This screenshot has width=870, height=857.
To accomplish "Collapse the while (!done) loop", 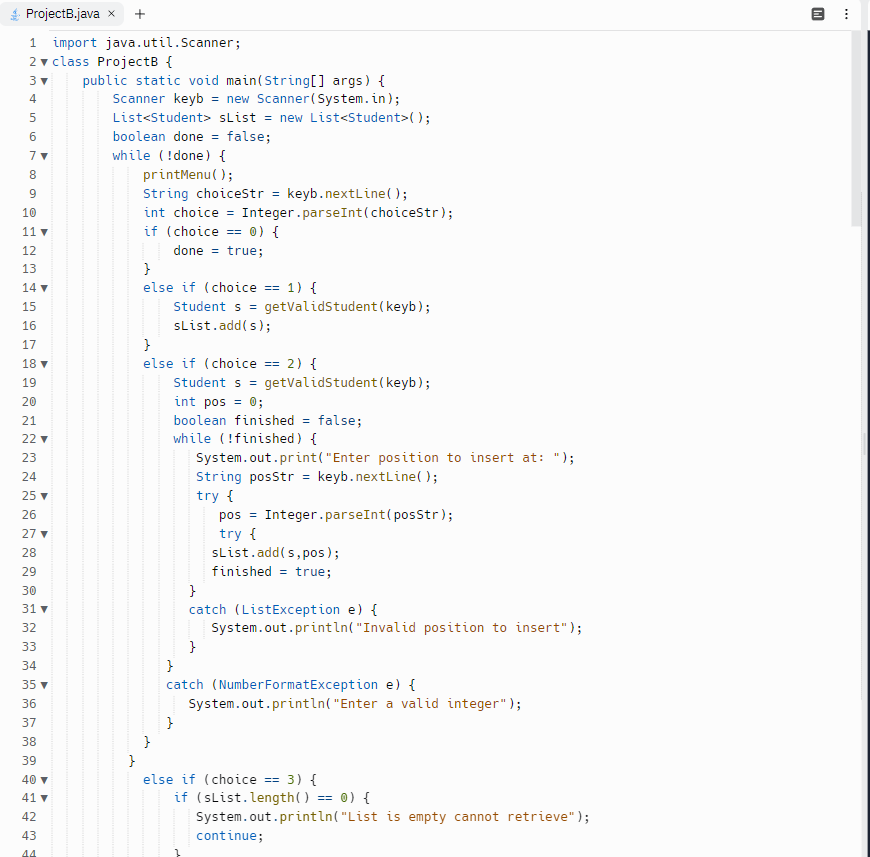I will coord(45,155).
